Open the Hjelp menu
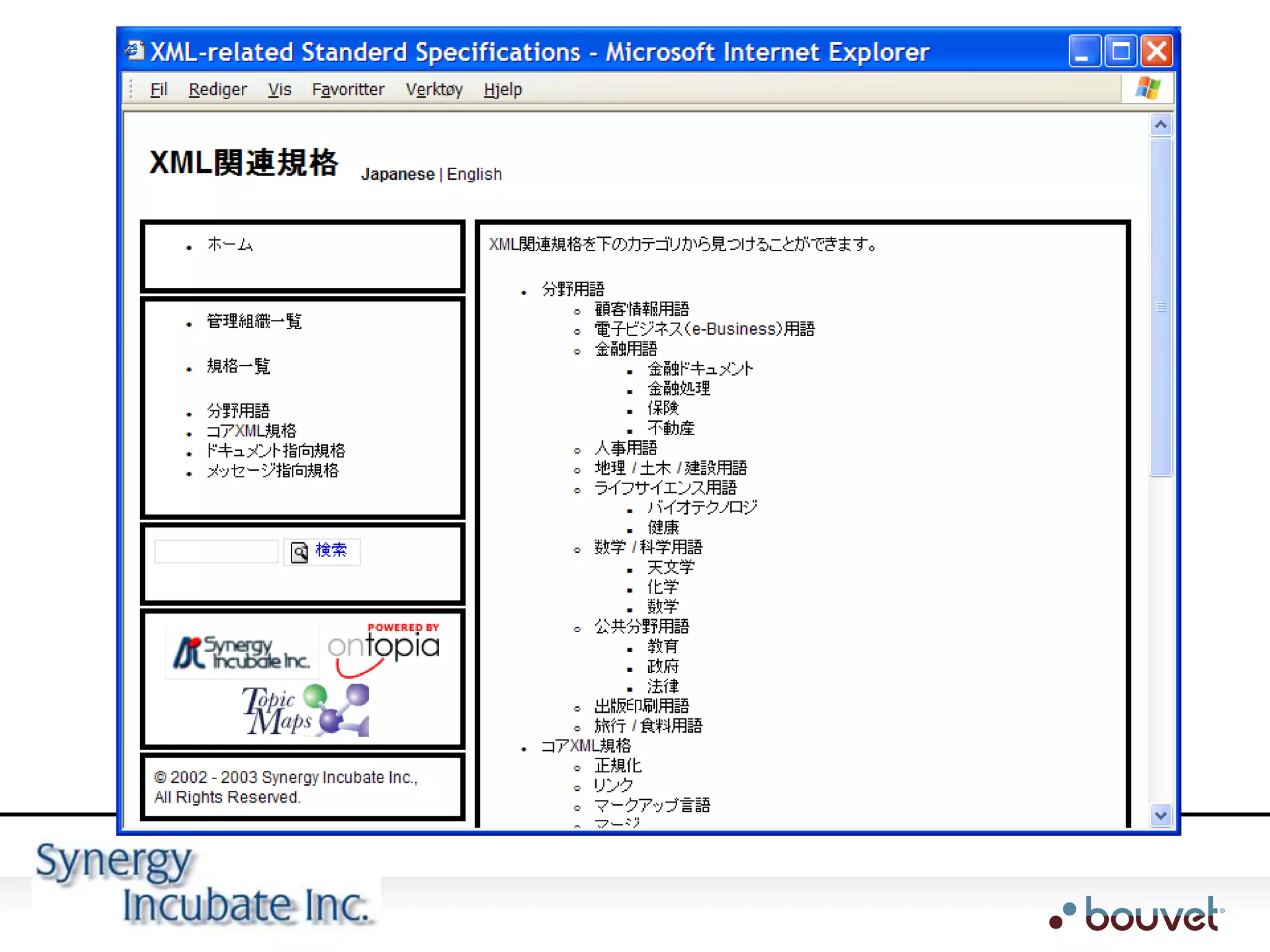Viewport: 1270px width, 952px height. pyautogui.click(x=503, y=90)
